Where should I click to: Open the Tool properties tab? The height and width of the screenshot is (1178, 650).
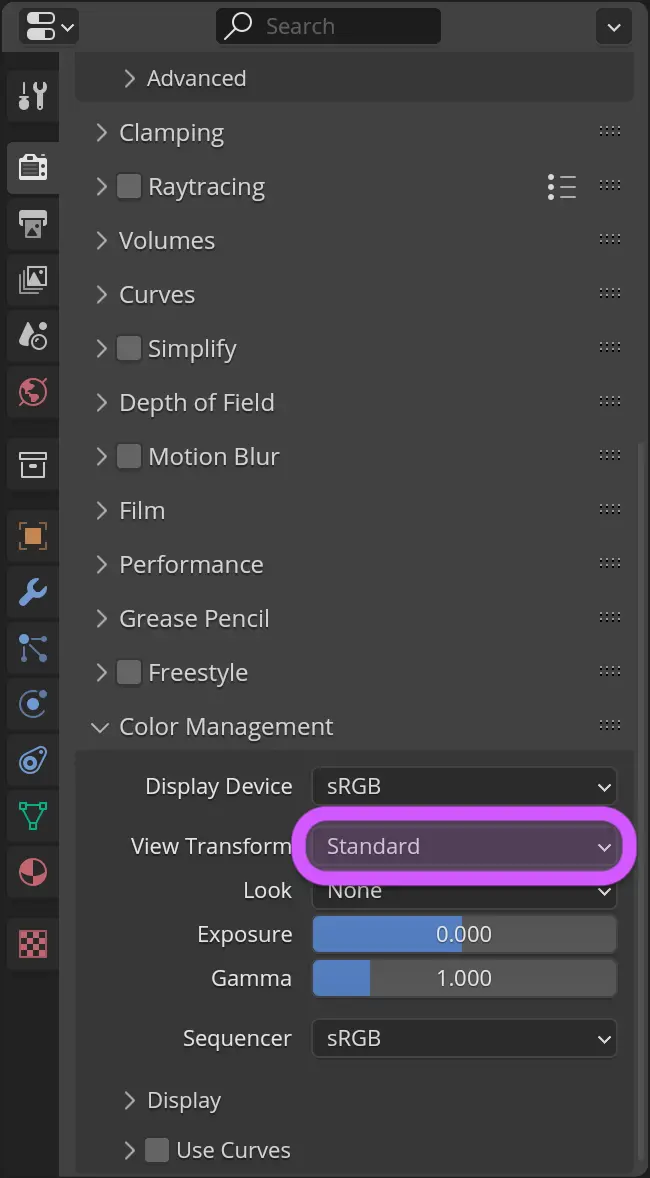click(32, 95)
